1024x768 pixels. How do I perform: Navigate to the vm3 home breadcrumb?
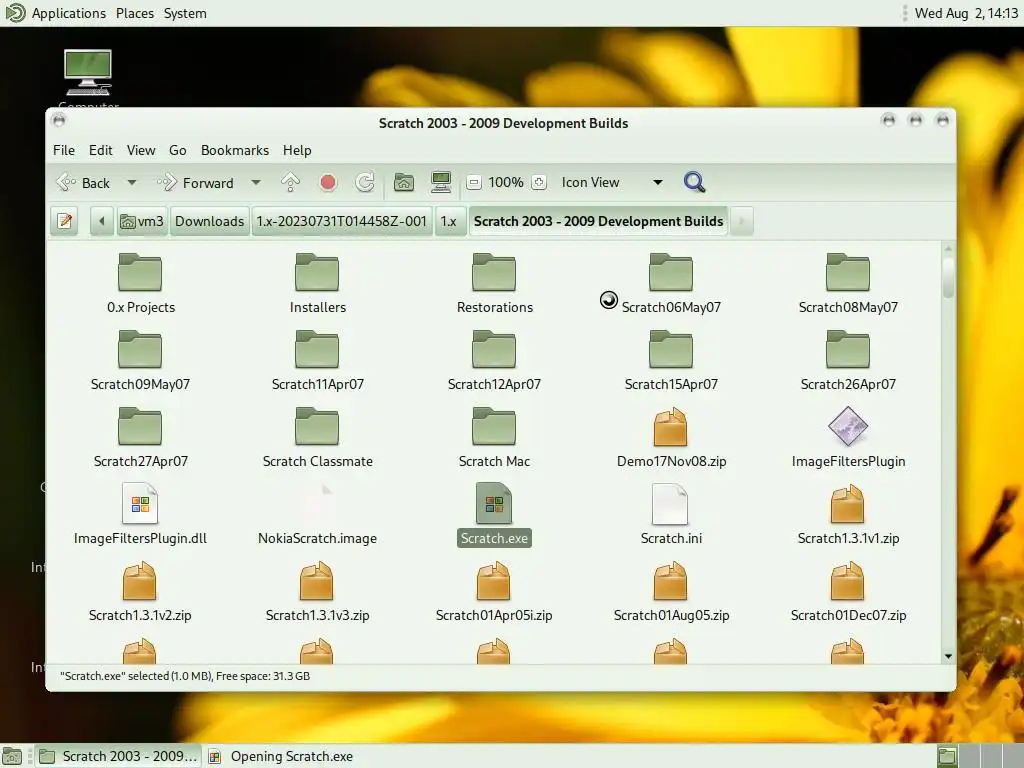pyautogui.click(x=142, y=221)
